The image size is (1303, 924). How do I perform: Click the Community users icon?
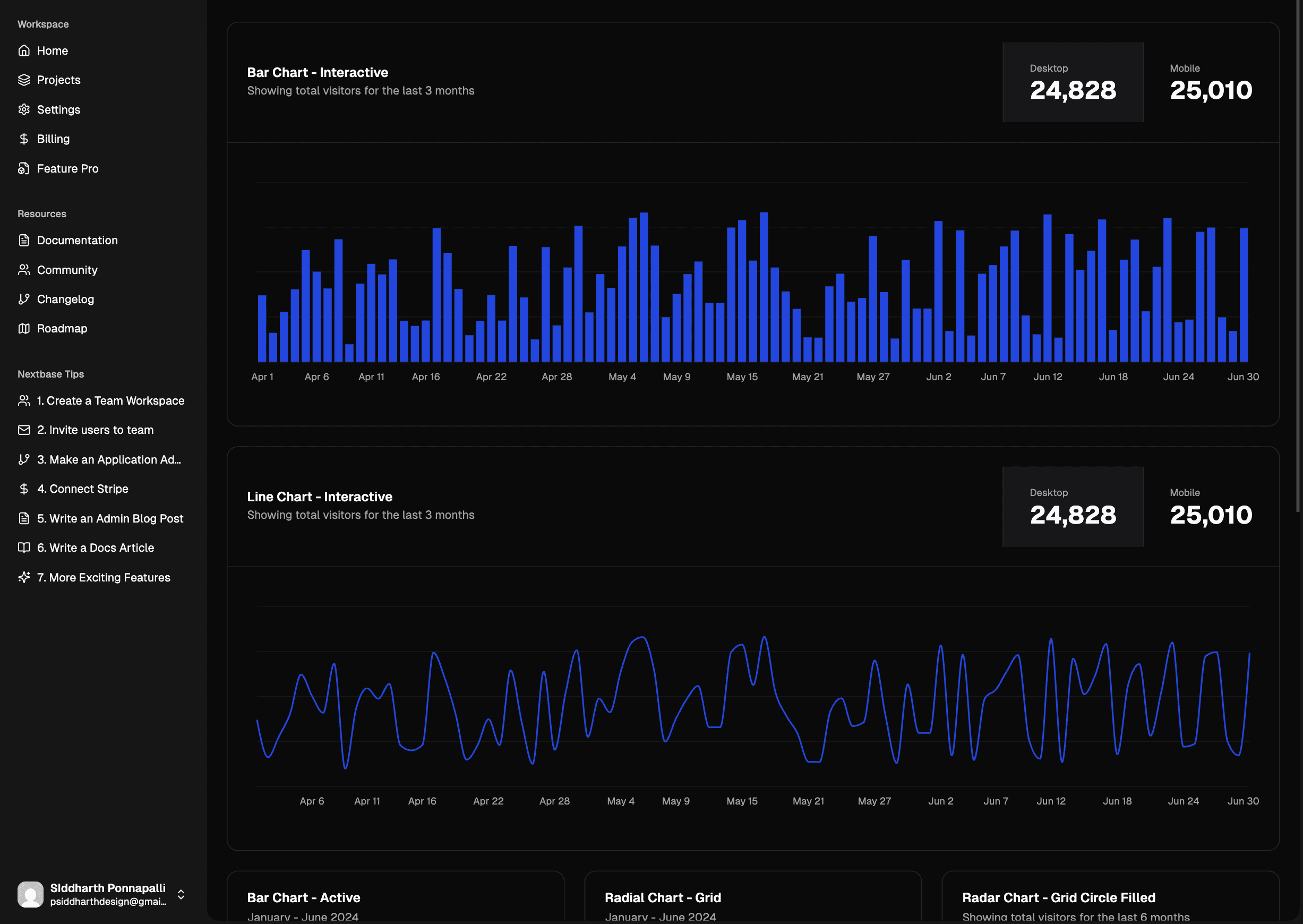[x=24, y=270]
